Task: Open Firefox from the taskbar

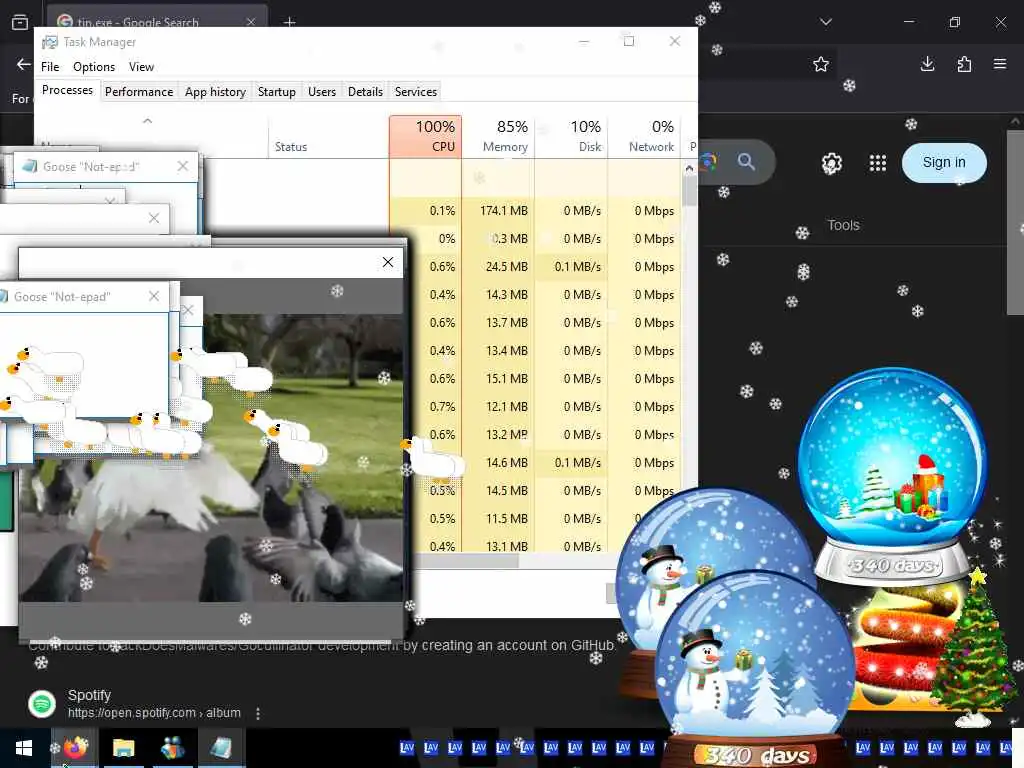Action: tap(76, 748)
